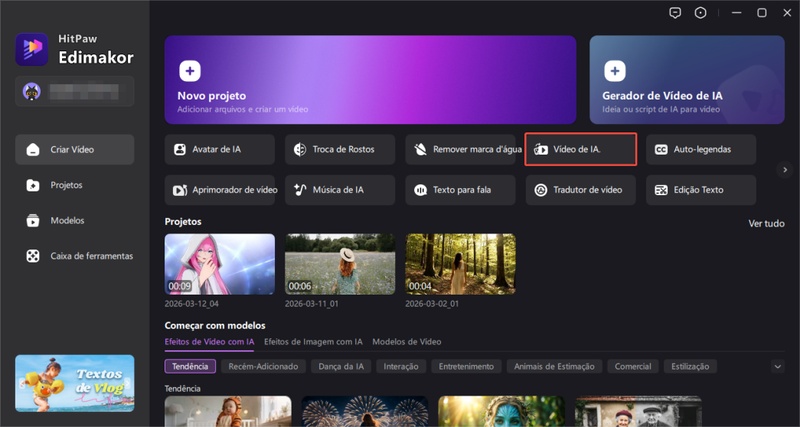
Task: Open project 2026-03-11_01 thumbnail
Action: (340, 264)
